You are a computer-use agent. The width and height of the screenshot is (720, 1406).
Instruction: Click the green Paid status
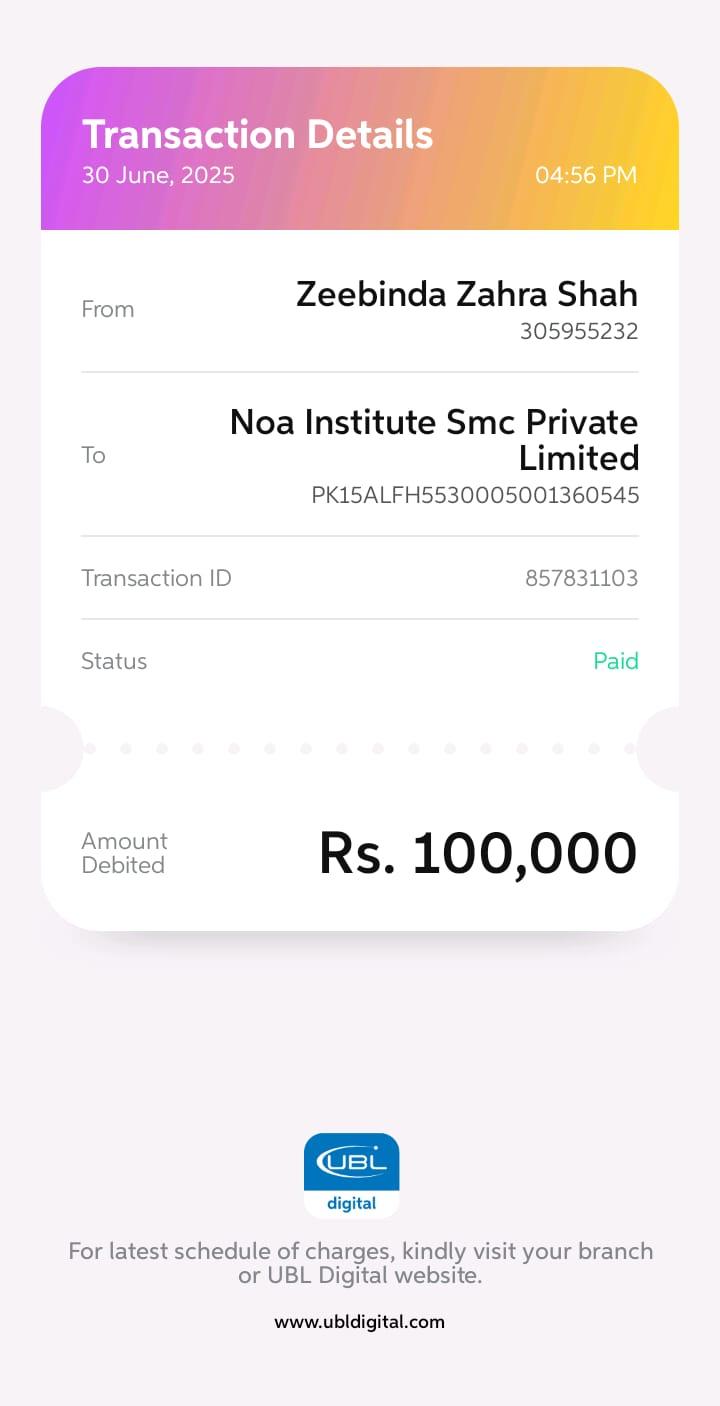tap(615, 661)
